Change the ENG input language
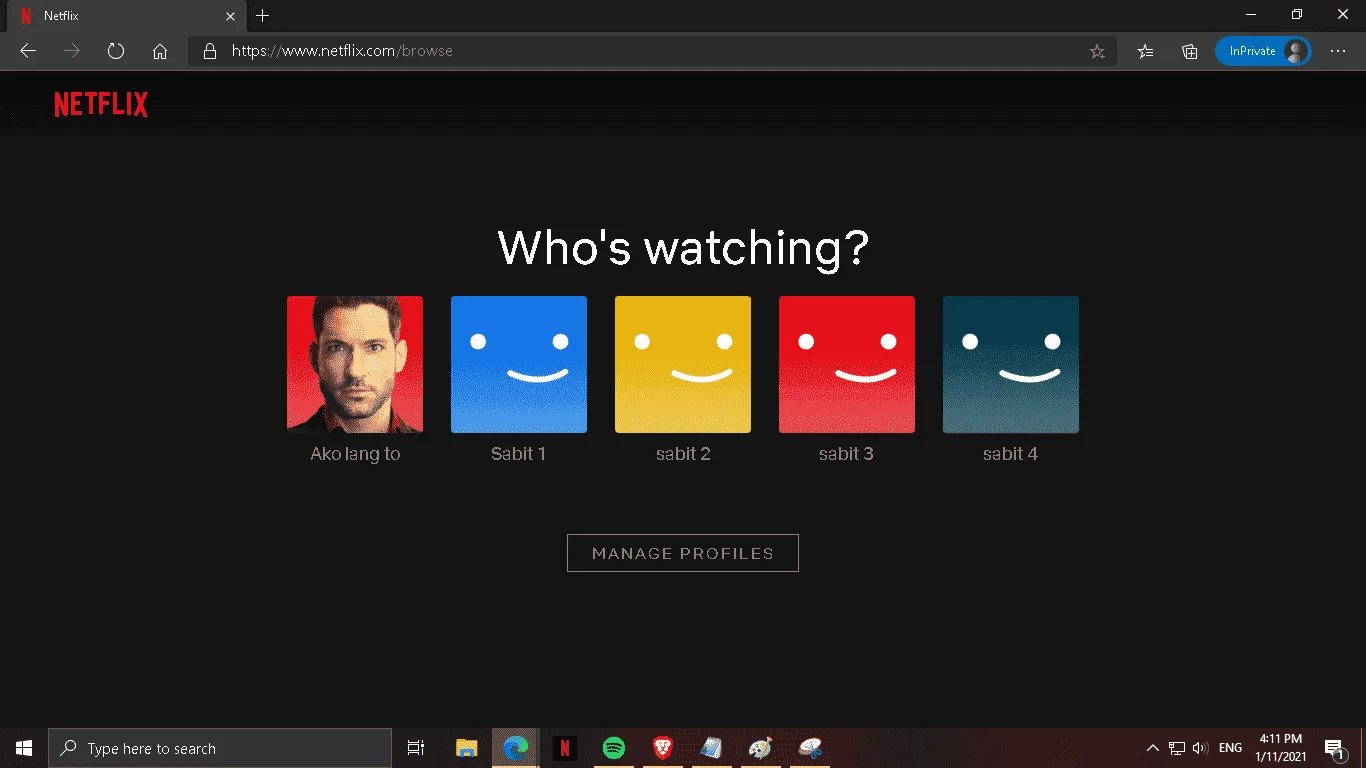This screenshot has width=1366, height=768. click(x=1231, y=748)
